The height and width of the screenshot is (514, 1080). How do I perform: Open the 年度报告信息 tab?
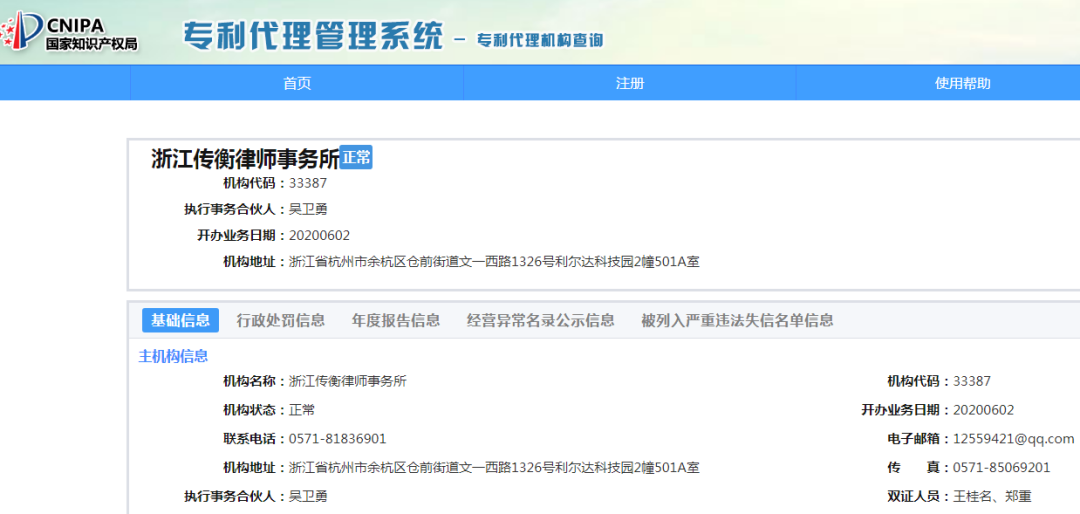[x=395, y=320]
